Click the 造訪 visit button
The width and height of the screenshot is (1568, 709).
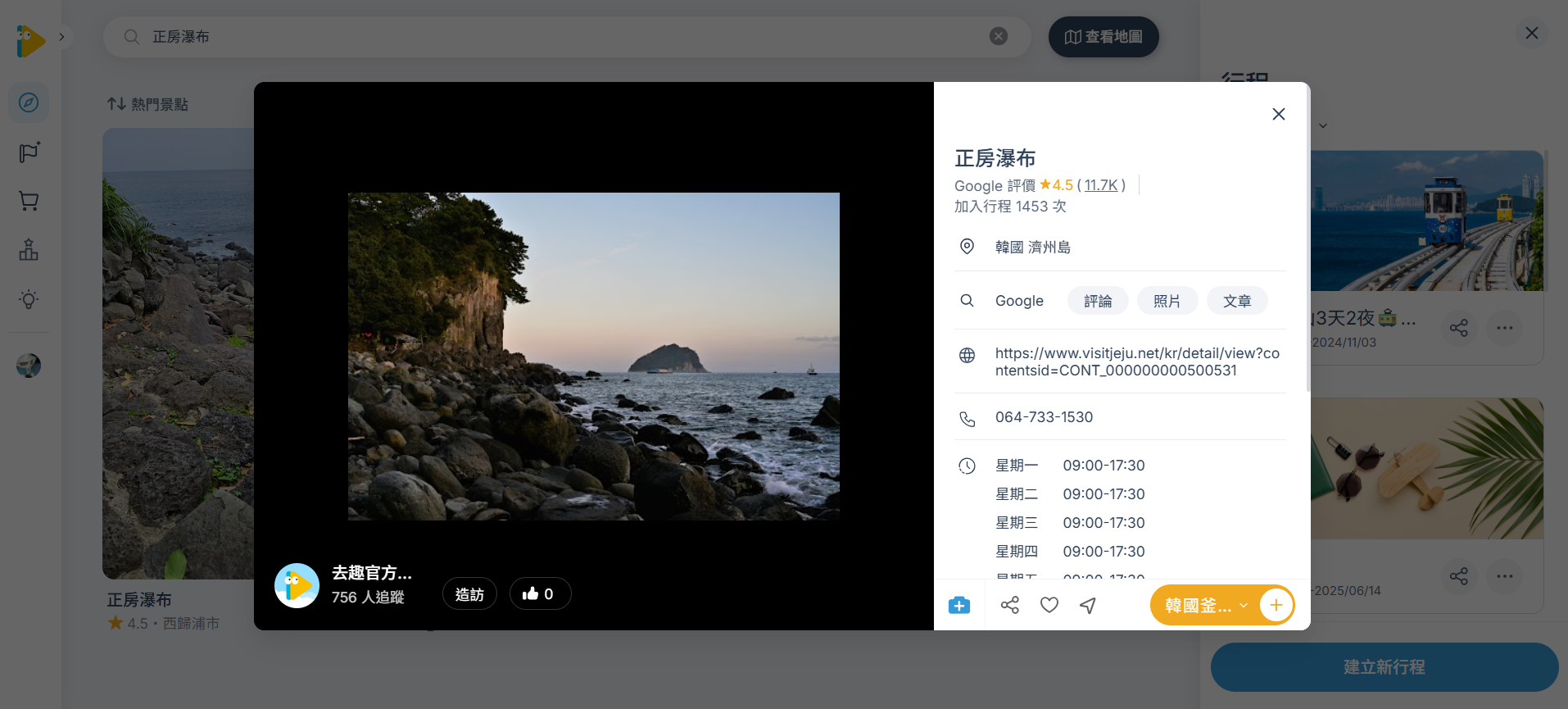tap(469, 594)
